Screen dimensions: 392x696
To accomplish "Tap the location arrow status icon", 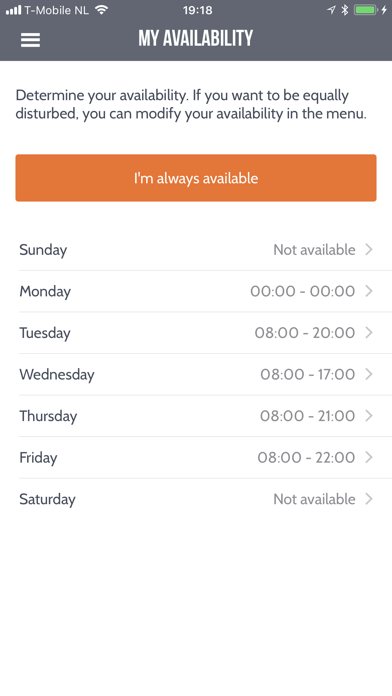I will pyautogui.click(x=331, y=10).
